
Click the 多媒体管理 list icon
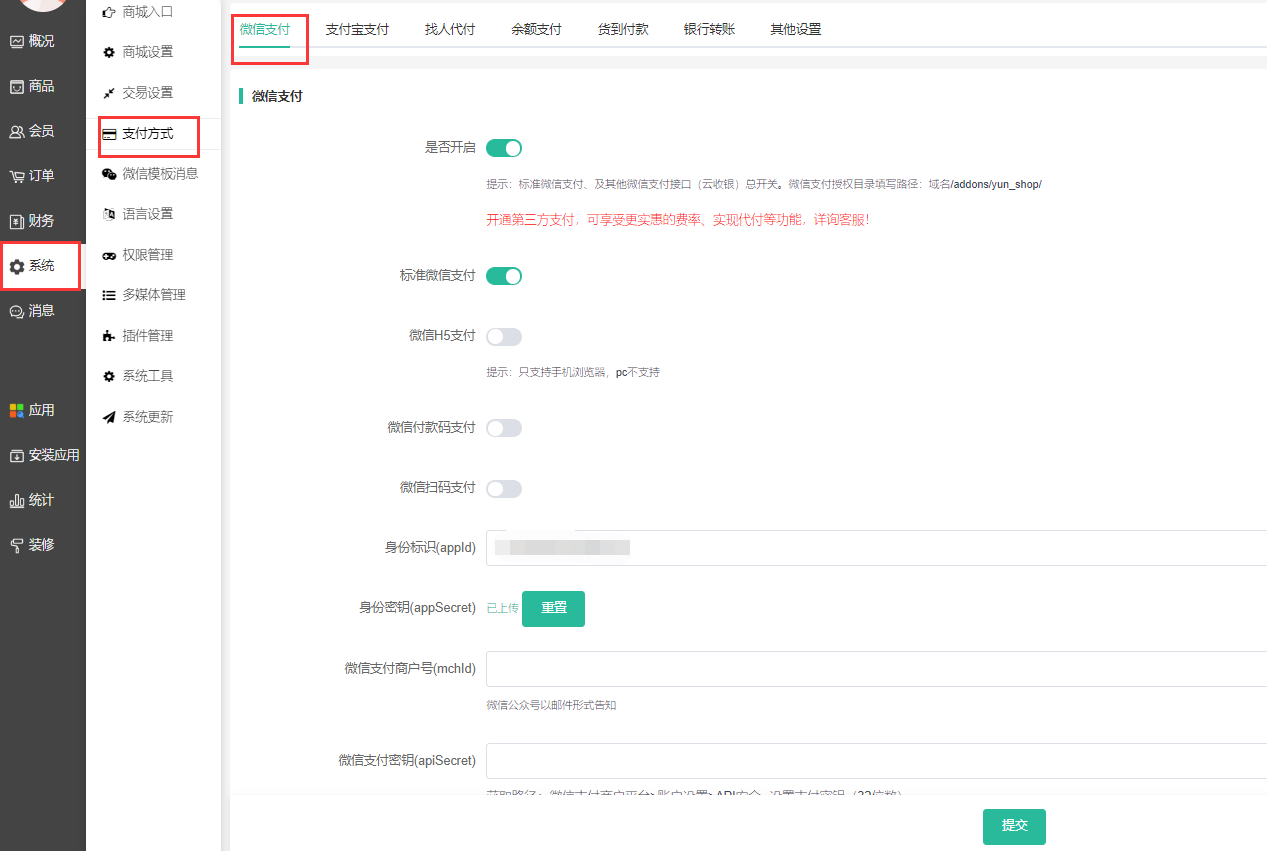[109, 295]
